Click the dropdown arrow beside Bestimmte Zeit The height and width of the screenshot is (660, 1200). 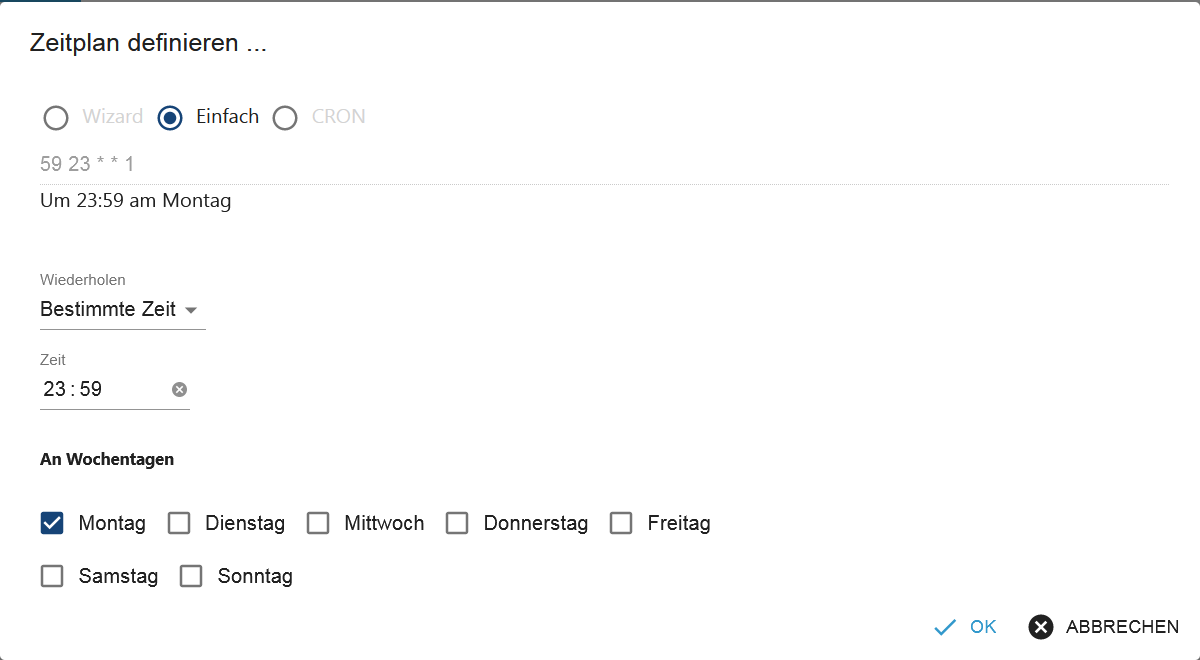(192, 310)
